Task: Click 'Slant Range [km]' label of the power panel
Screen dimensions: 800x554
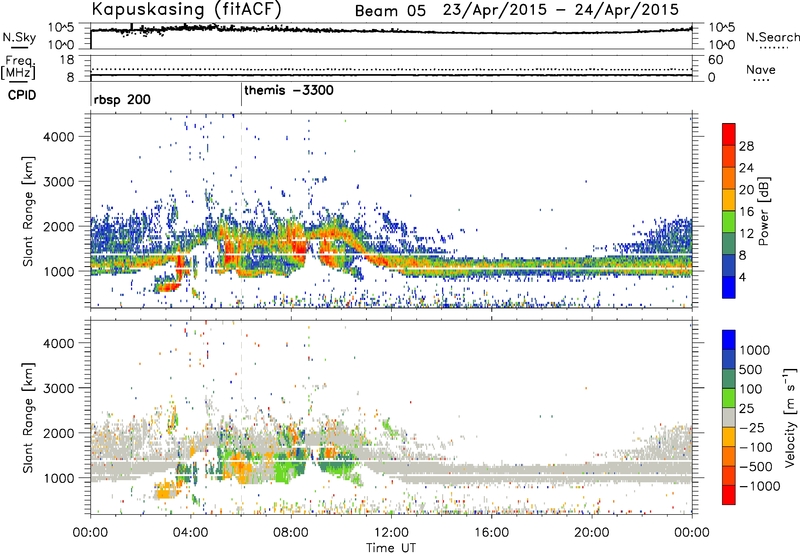Action: pos(28,211)
